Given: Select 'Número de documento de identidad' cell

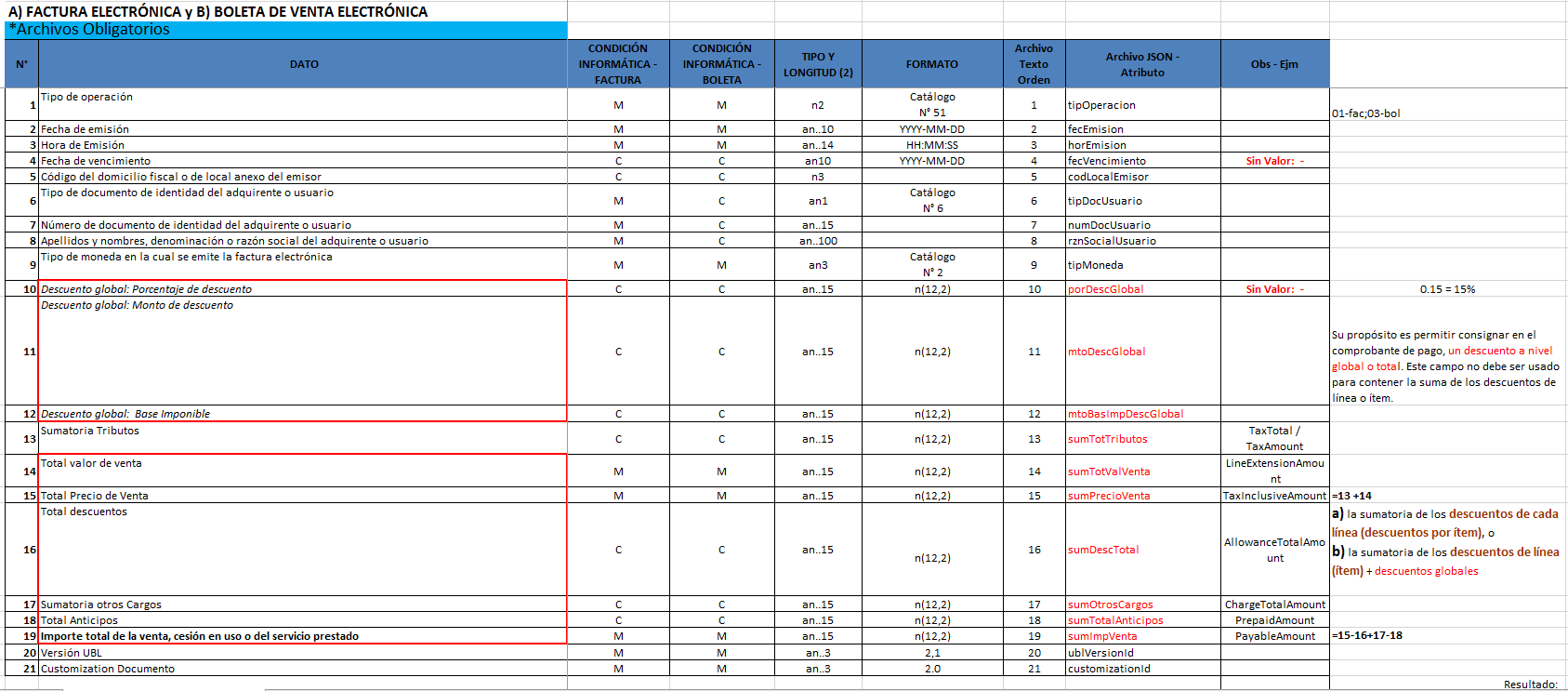Looking at the screenshot, I should click(303, 225).
